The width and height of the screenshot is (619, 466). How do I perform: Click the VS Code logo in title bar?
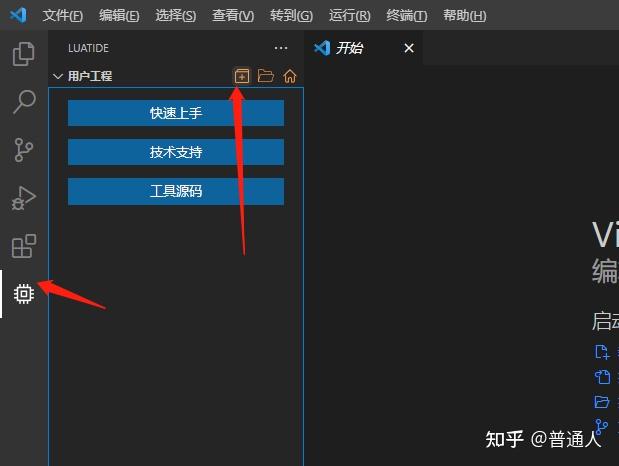click(18, 15)
